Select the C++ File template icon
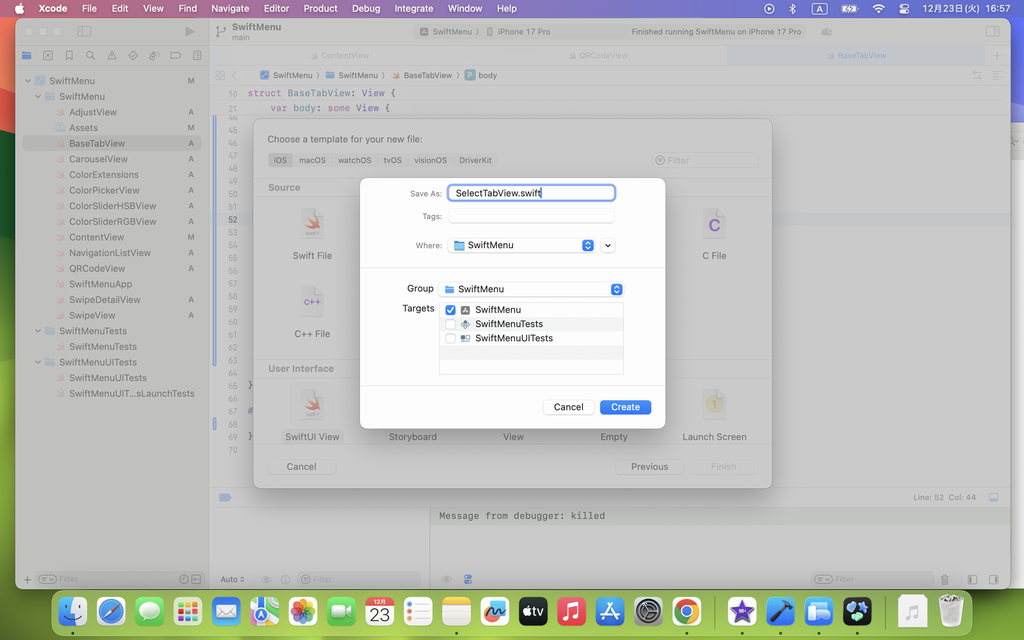This screenshot has height=640, width=1024. point(312,301)
